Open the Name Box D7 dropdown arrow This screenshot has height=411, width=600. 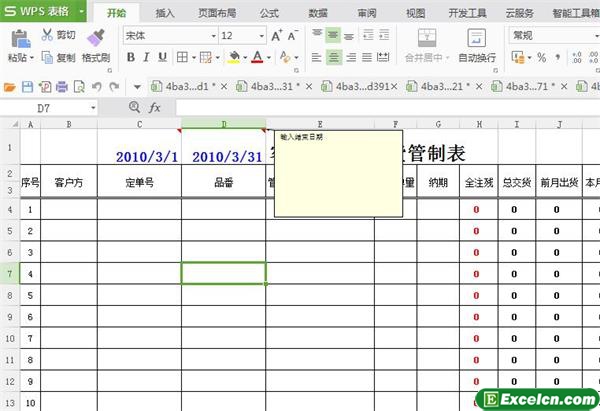coord(93,108)
